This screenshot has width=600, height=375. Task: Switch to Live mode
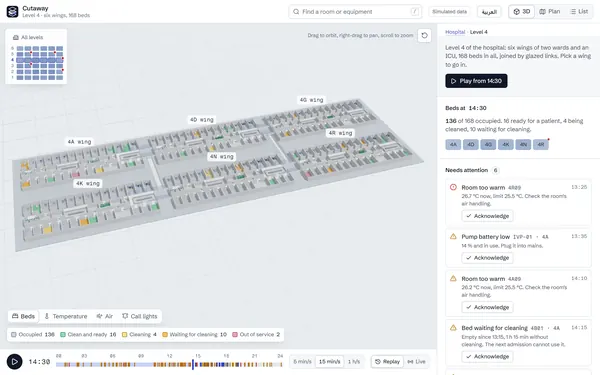416,362
